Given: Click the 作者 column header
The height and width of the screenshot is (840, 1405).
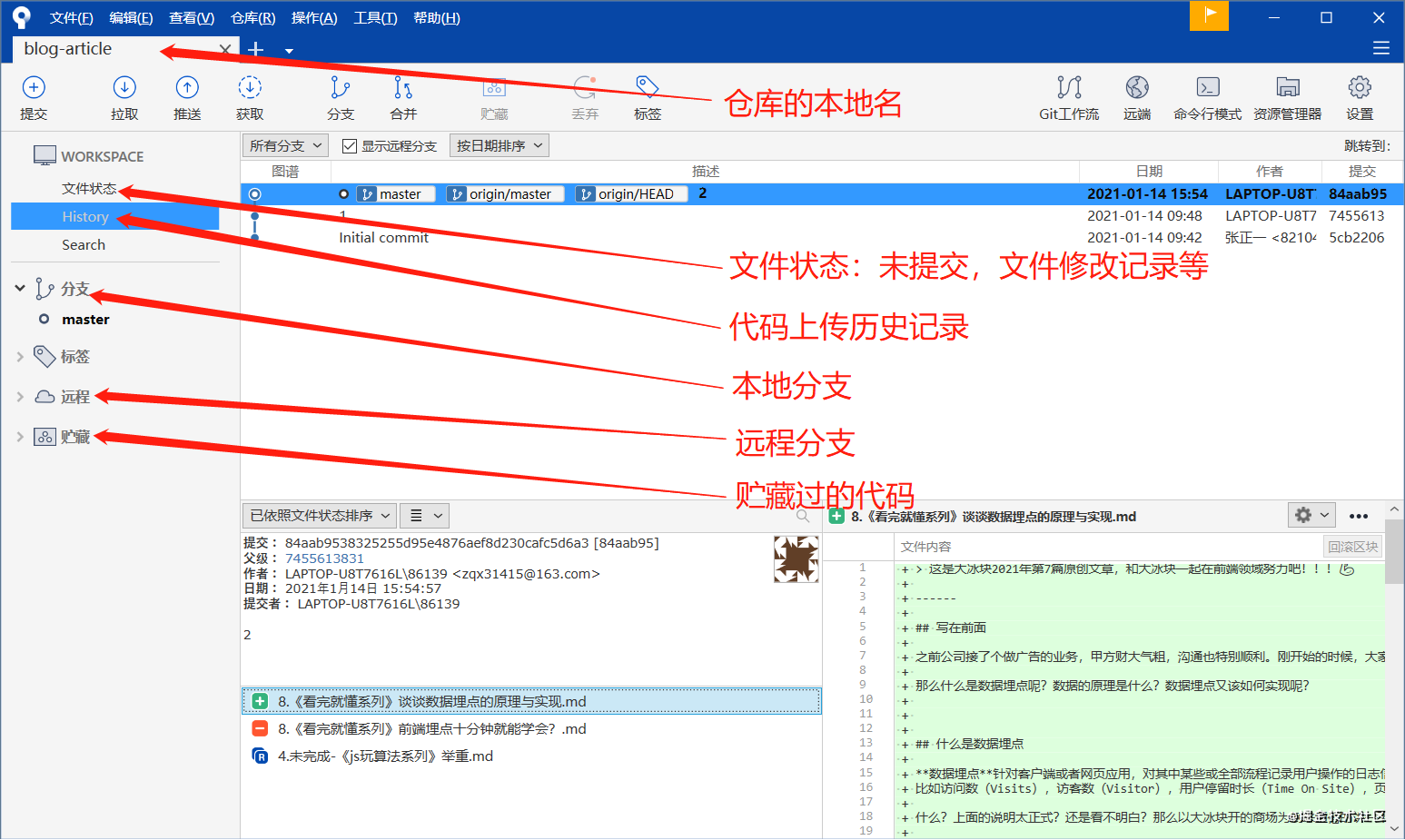Looking at the screenshot, I should click(x=1270, y=171).
